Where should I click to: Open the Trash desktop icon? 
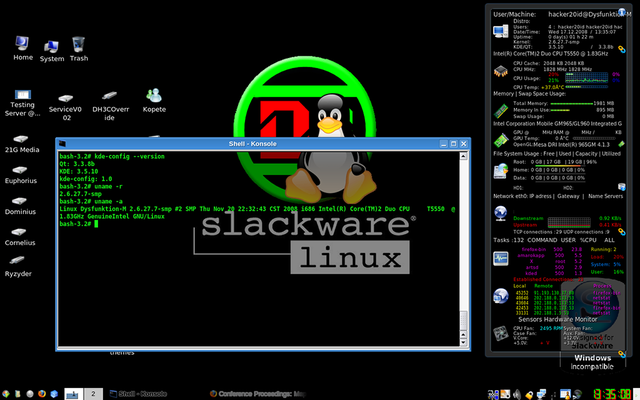79,49
